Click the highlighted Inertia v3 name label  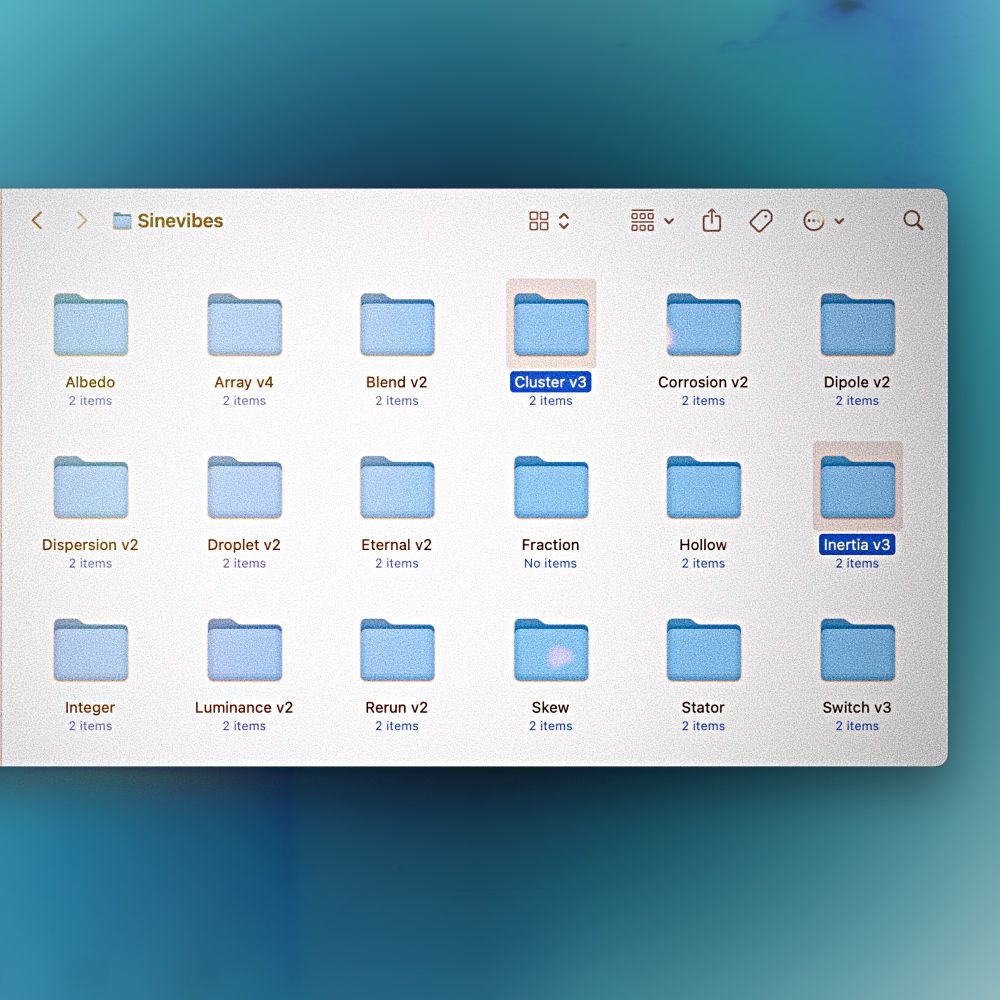(x=857, y=545)
